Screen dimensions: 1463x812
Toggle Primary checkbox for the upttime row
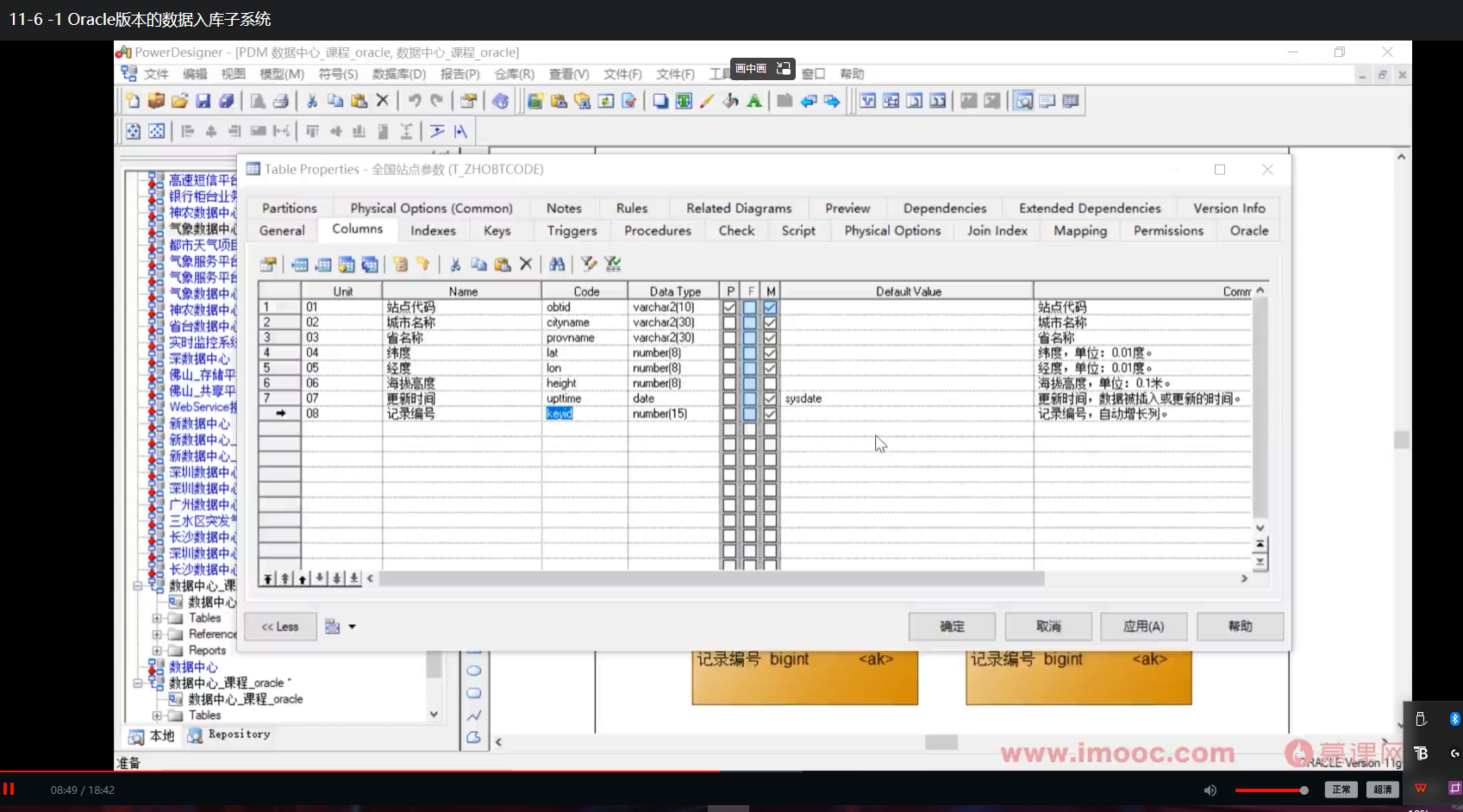click(x=729, y=398)
